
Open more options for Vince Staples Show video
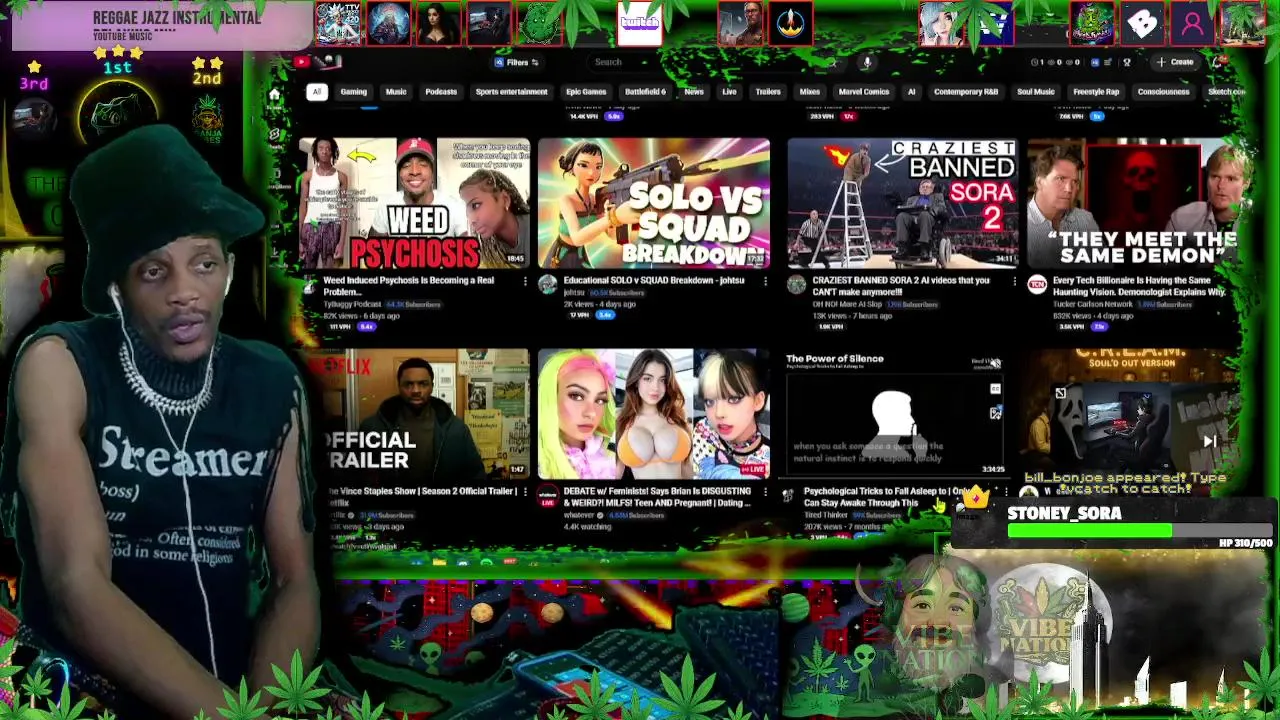point(525,493)
